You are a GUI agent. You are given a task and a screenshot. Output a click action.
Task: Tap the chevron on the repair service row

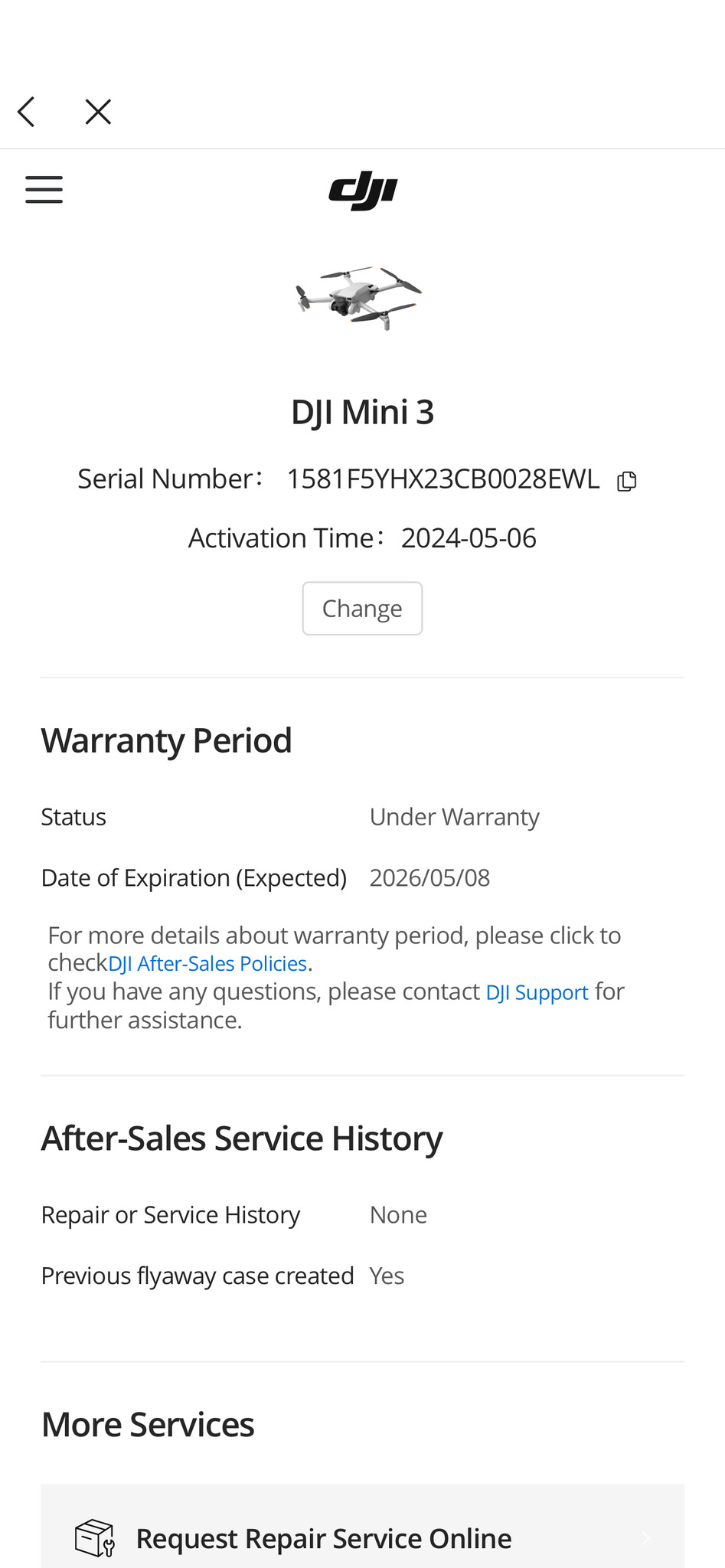point(645,1538)
